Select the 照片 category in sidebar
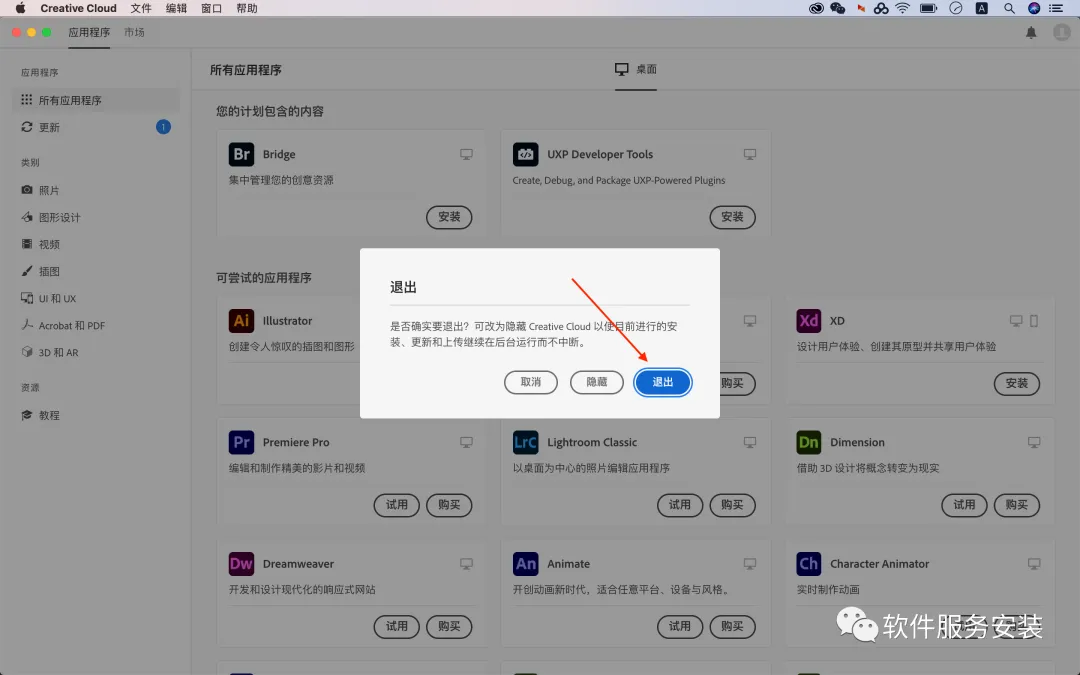 point(49,190)
